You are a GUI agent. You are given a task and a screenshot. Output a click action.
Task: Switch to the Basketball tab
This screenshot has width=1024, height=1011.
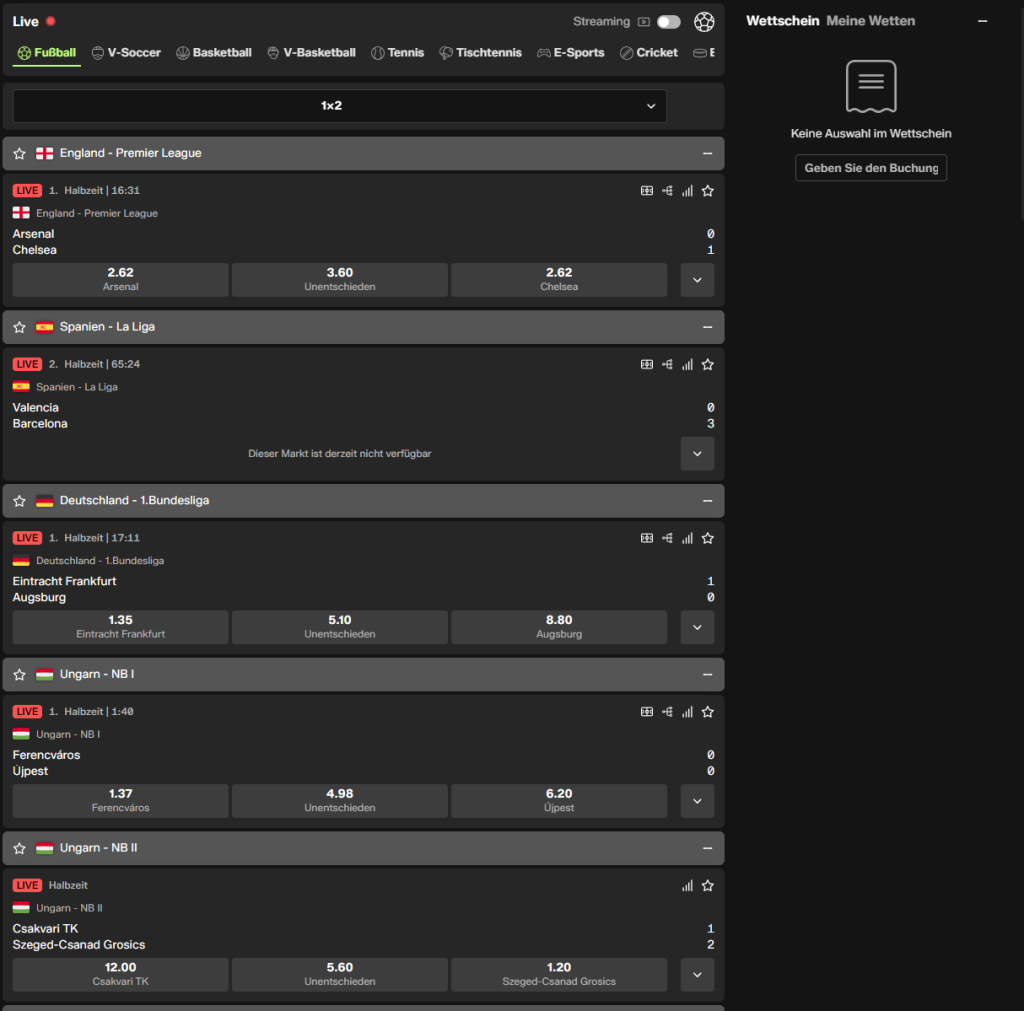214,53
